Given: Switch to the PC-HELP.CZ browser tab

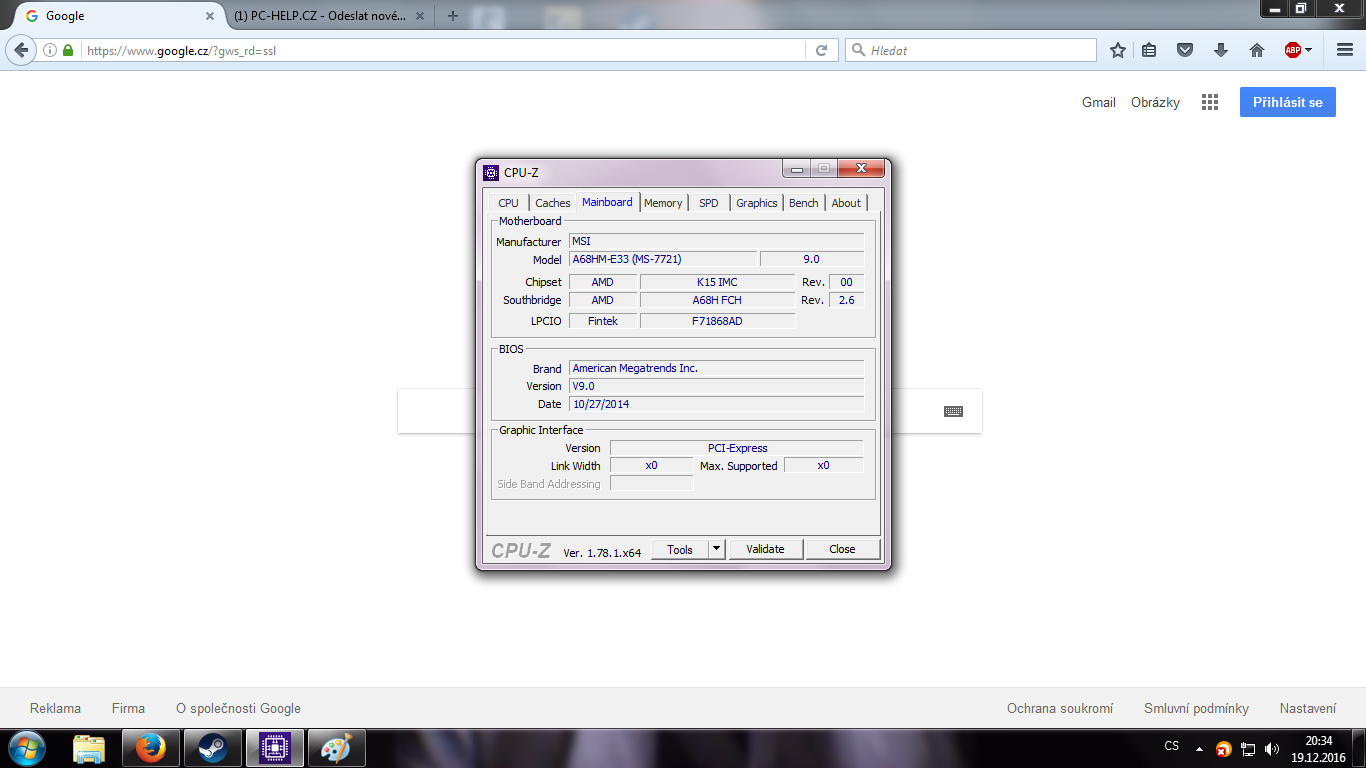Looking at the screenshot, I should pyautogui.click(x=319, y=16).
